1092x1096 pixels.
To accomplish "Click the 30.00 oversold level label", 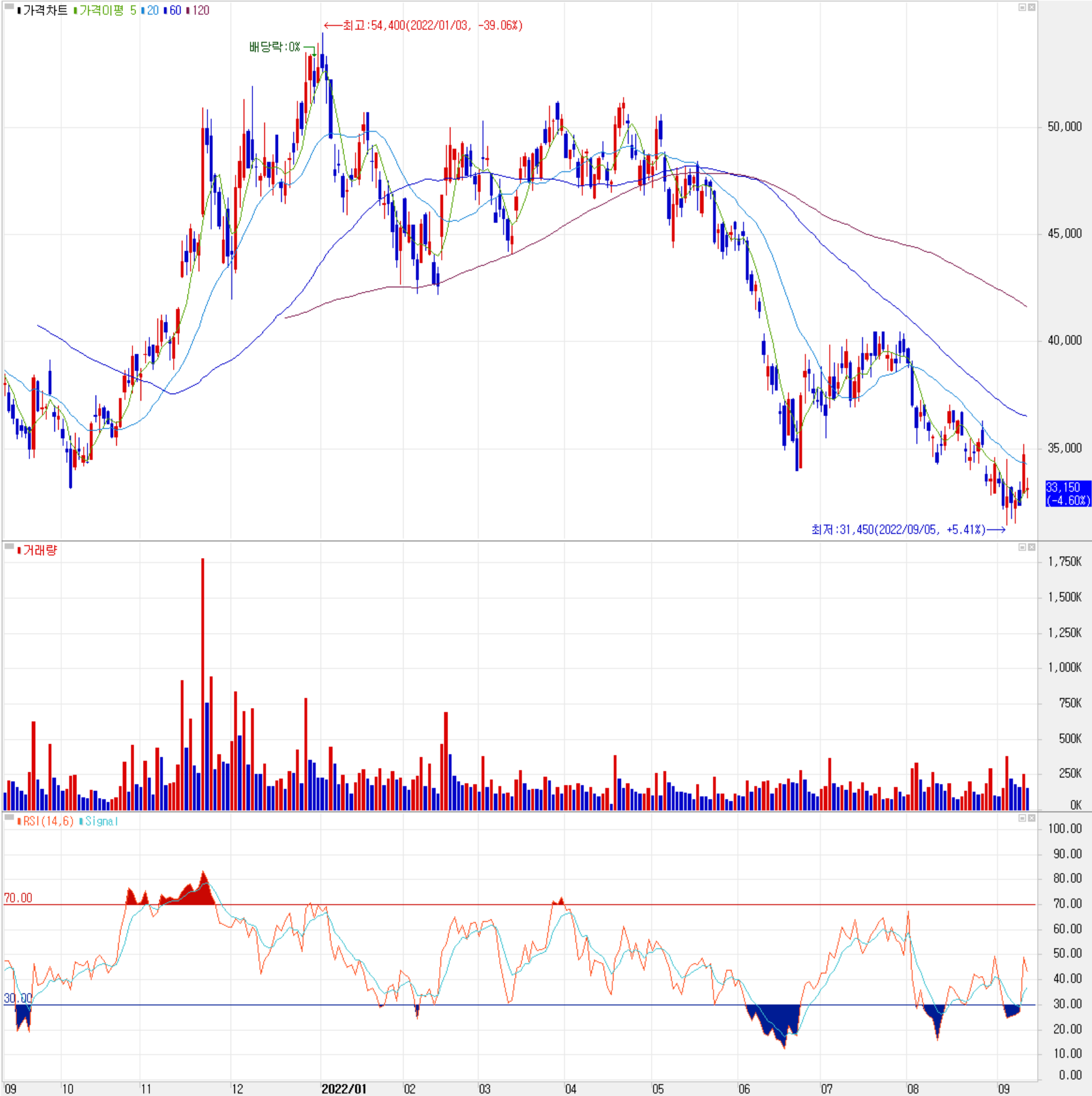I will pyautogui.click(x=17, y=998).
